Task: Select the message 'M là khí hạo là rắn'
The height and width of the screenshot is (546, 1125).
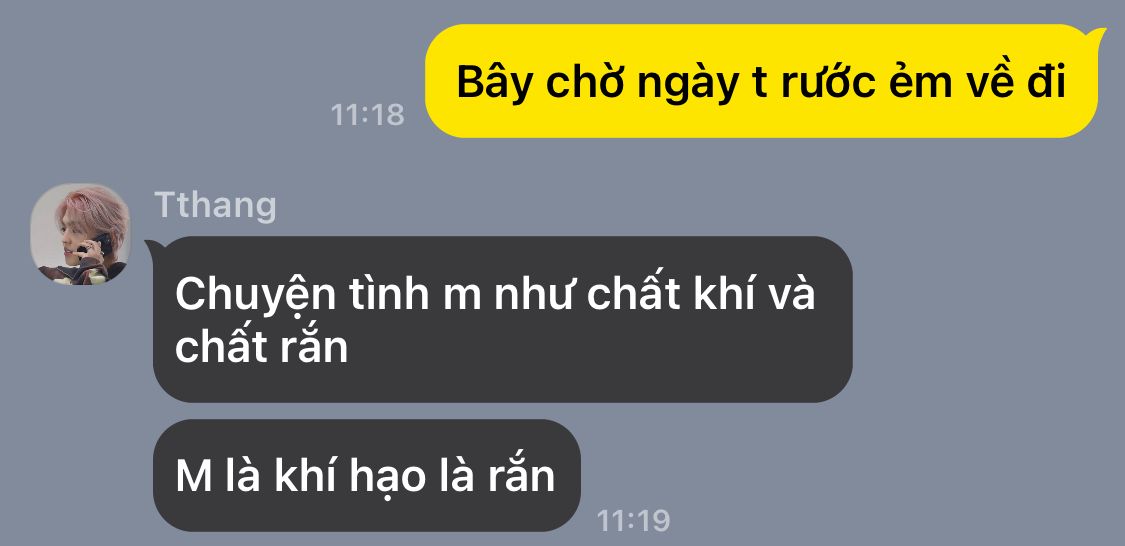Action: pos(366,475)
